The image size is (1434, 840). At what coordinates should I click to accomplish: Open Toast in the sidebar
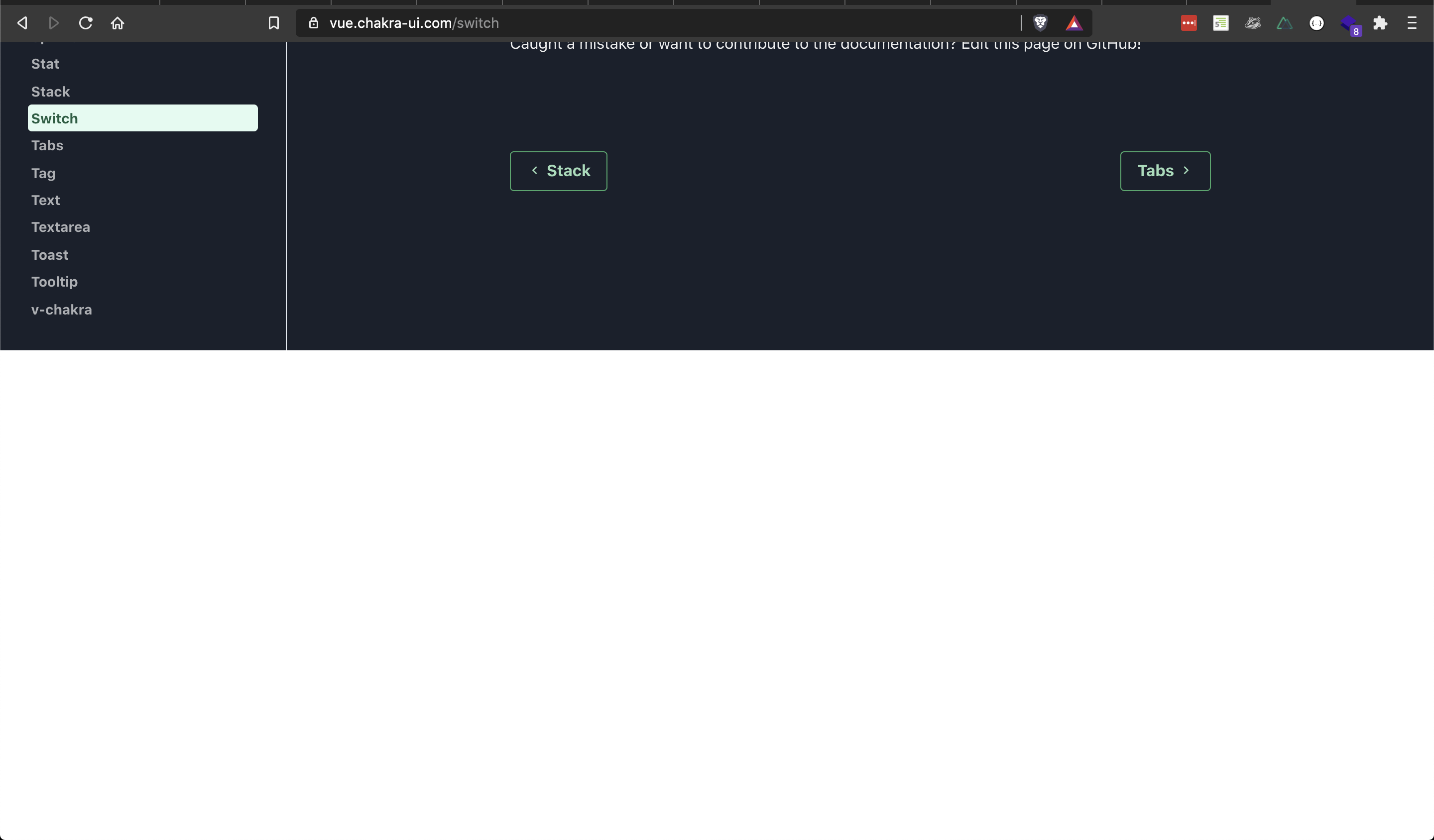(x=49, y=255)
